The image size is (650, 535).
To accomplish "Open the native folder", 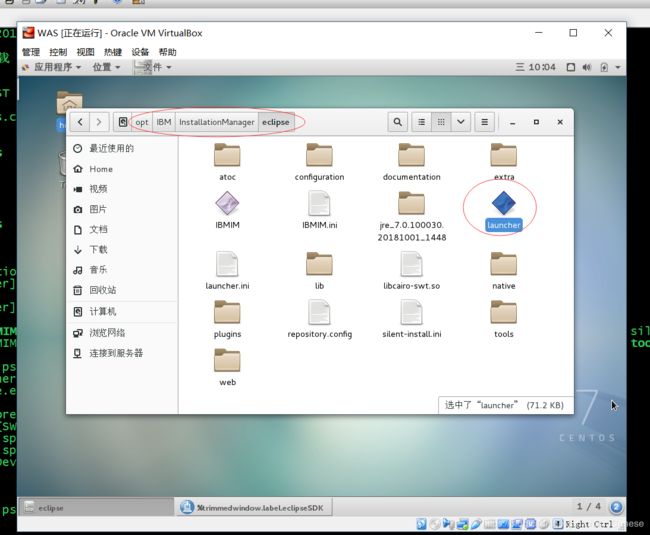I will point(504,270).
